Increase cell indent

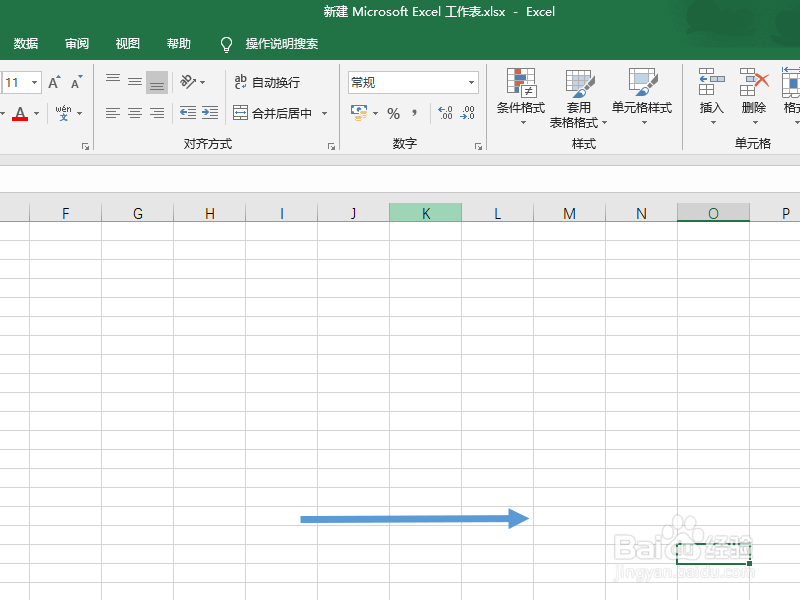click(x=210, y=113)
